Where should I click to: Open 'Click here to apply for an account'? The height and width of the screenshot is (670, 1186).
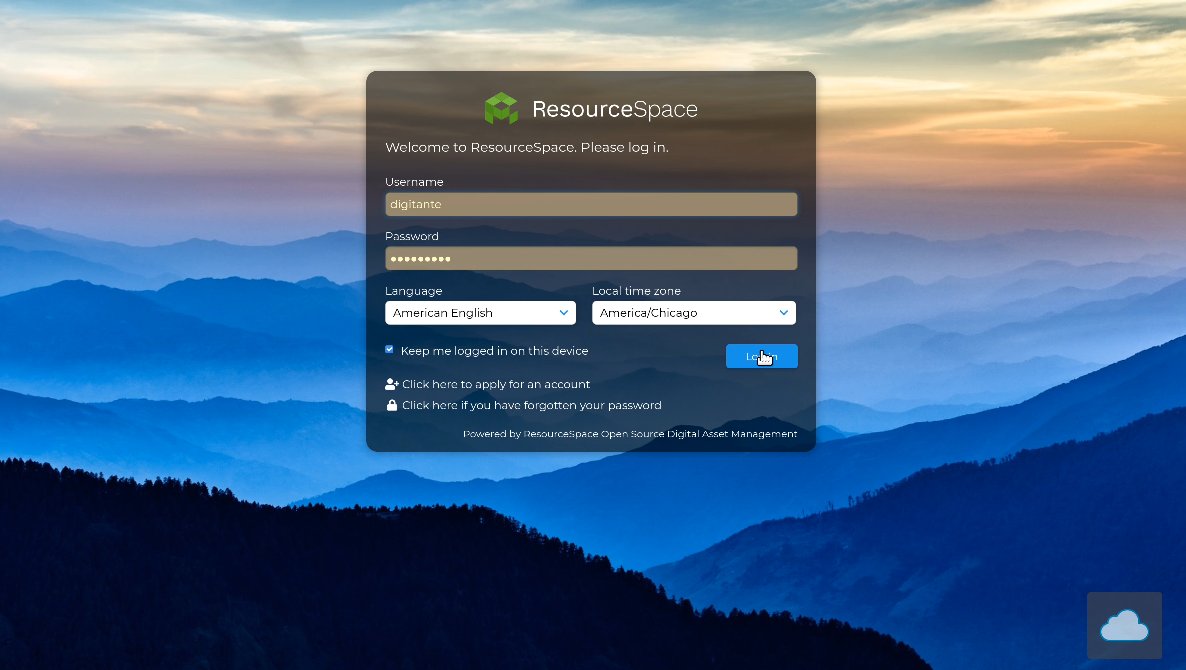click(x=496, y=384)
